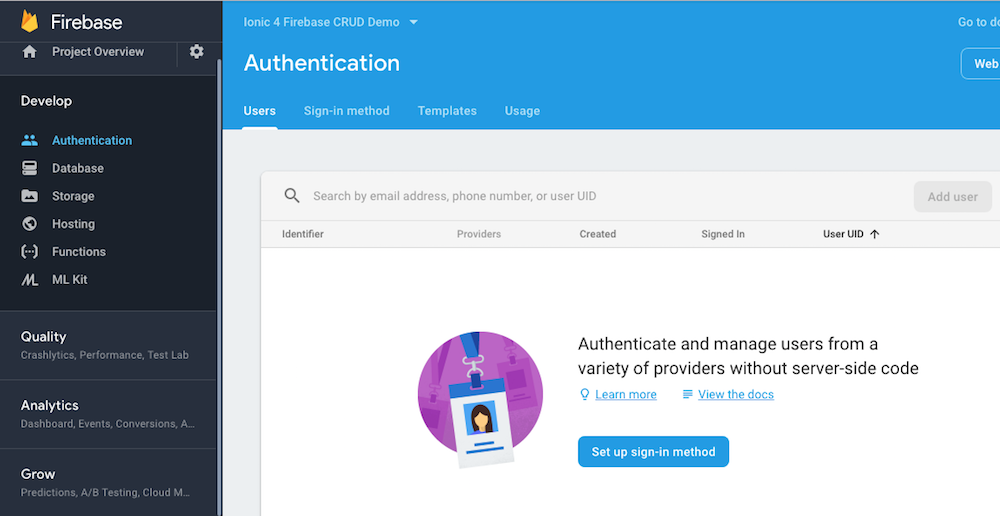The image size is (1000, 516).
Task: Click the ID badge illustration
Action: [480, 400]
